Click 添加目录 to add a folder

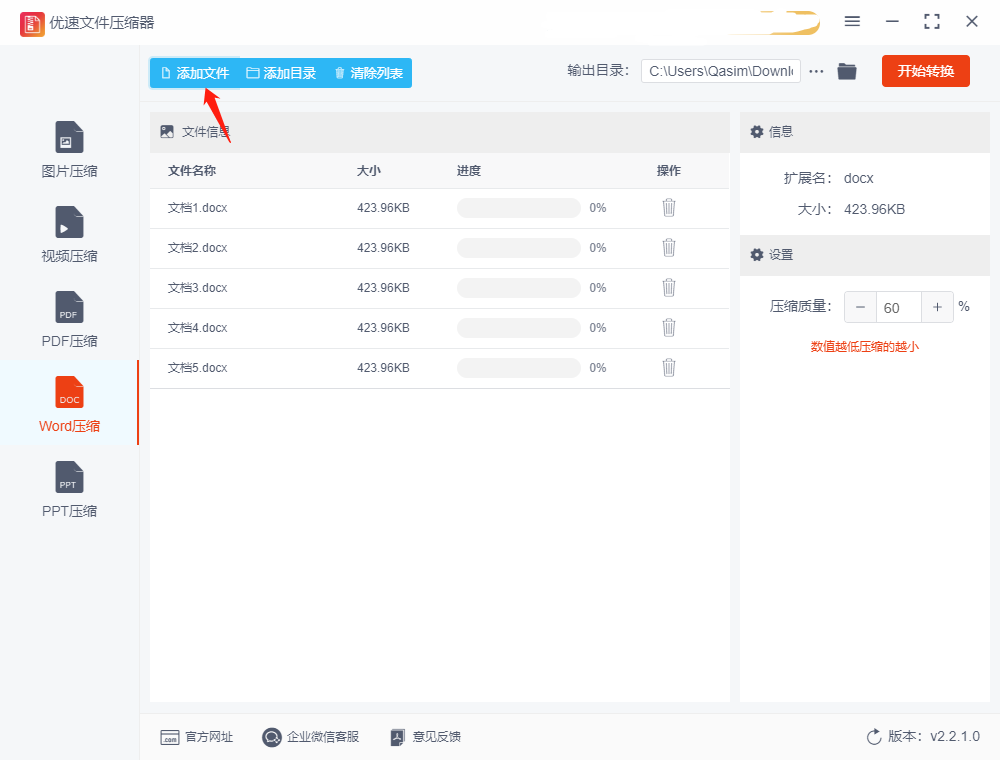(x=281, y=73)
